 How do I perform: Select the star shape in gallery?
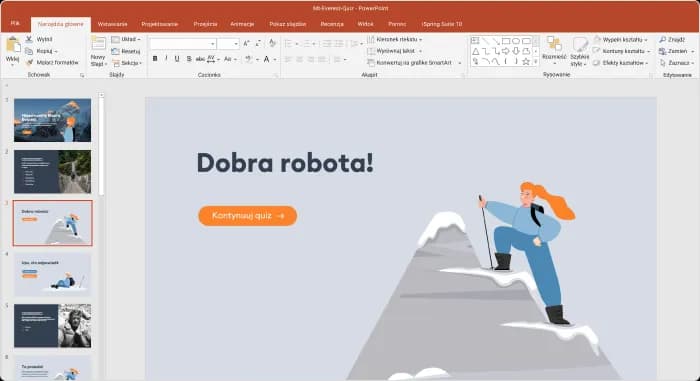click(526, 62)
